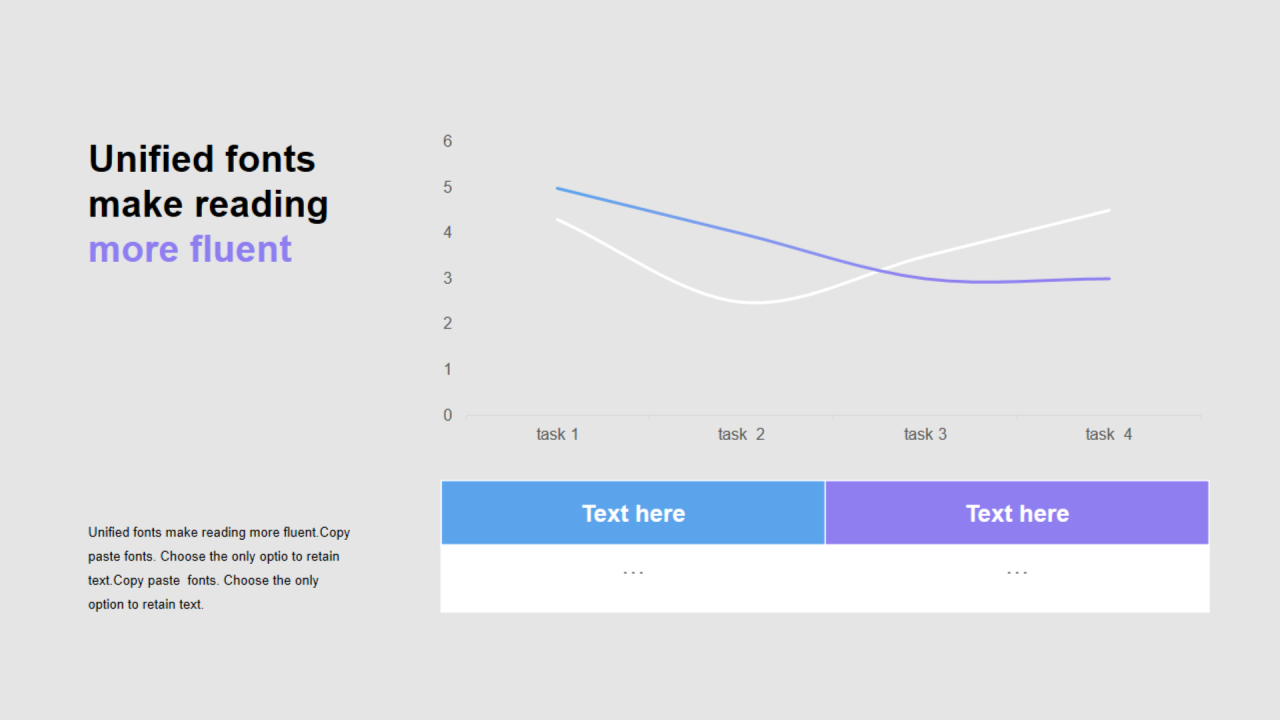Select the 'Unified fonts make reading' heading
This screenshot has width=1280, height=720.
pos(208,181)
